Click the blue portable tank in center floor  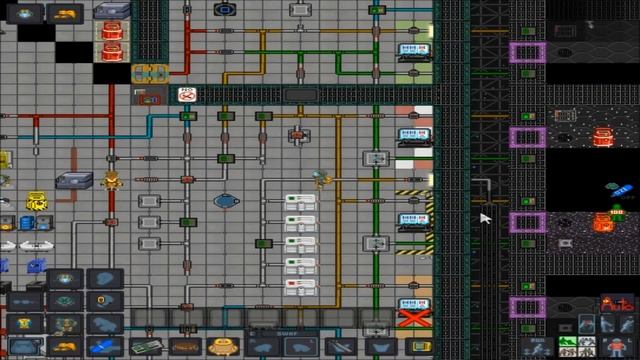click(x=226, y=201)
